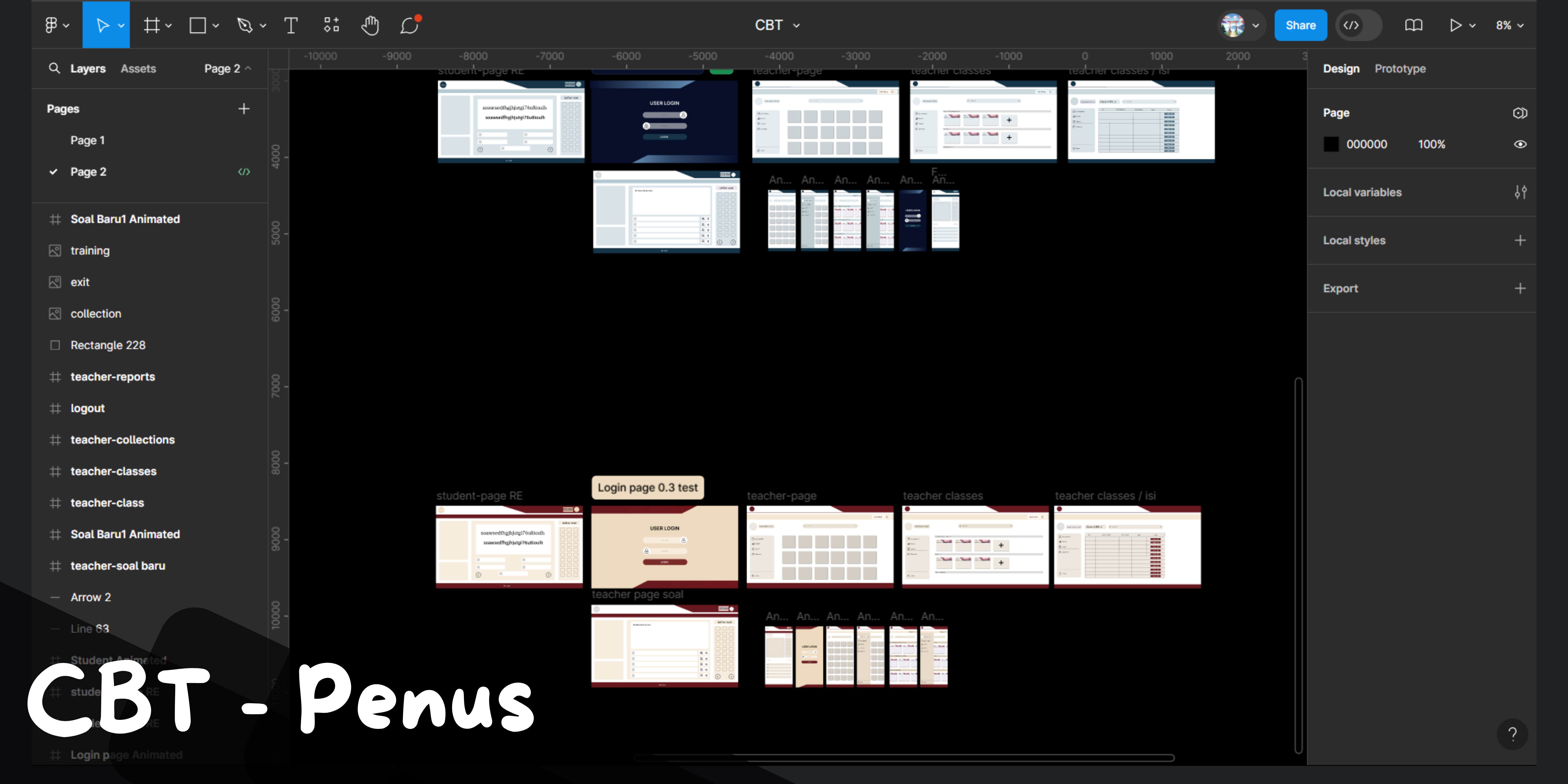
Task: Select the Hand tool
Action: (370, 25)
